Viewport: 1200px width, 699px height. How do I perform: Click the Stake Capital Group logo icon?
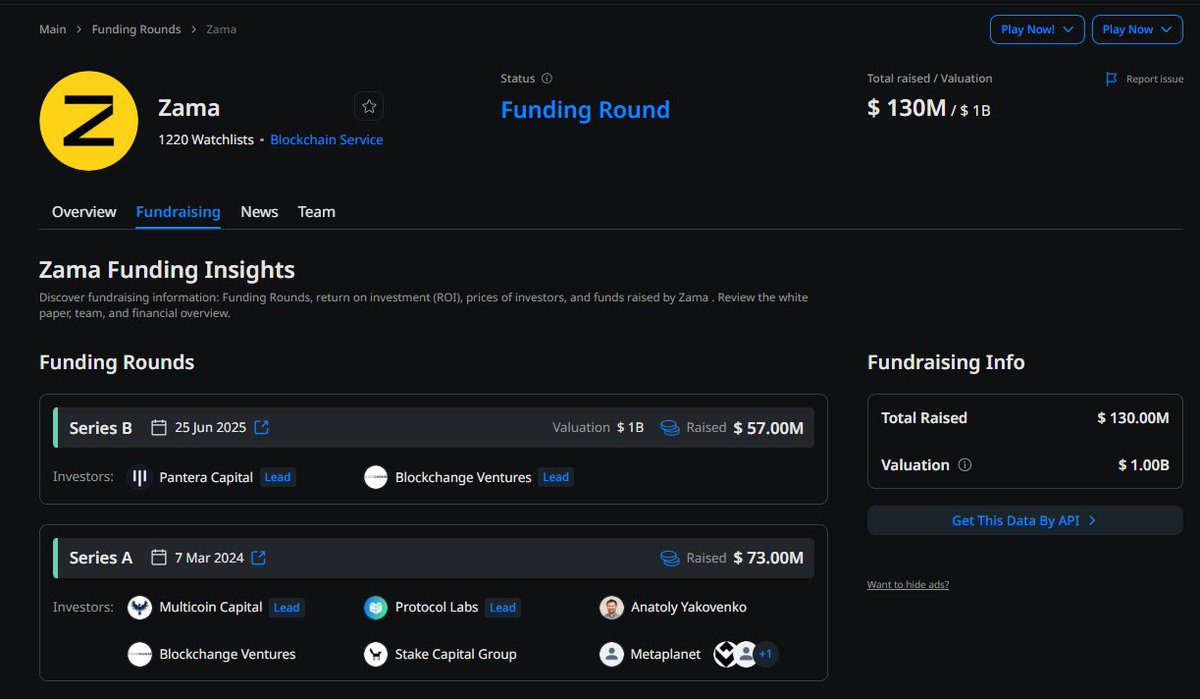coord(376,654)
